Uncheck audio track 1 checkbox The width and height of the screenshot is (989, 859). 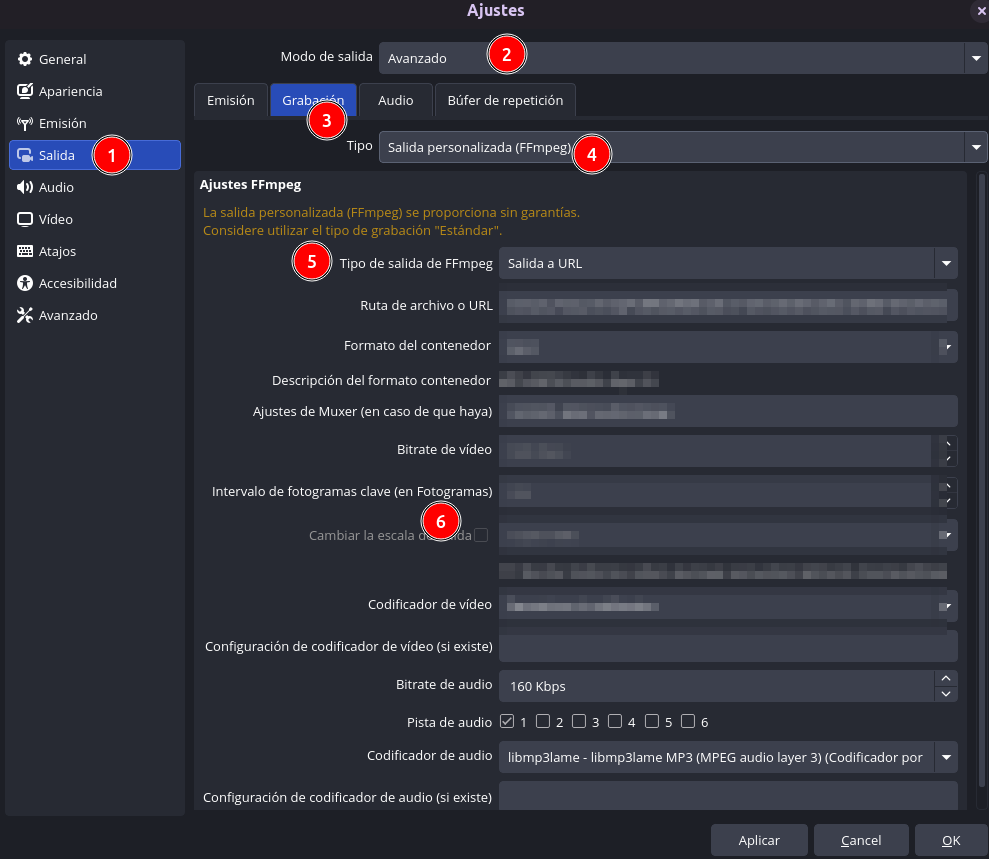506,721
